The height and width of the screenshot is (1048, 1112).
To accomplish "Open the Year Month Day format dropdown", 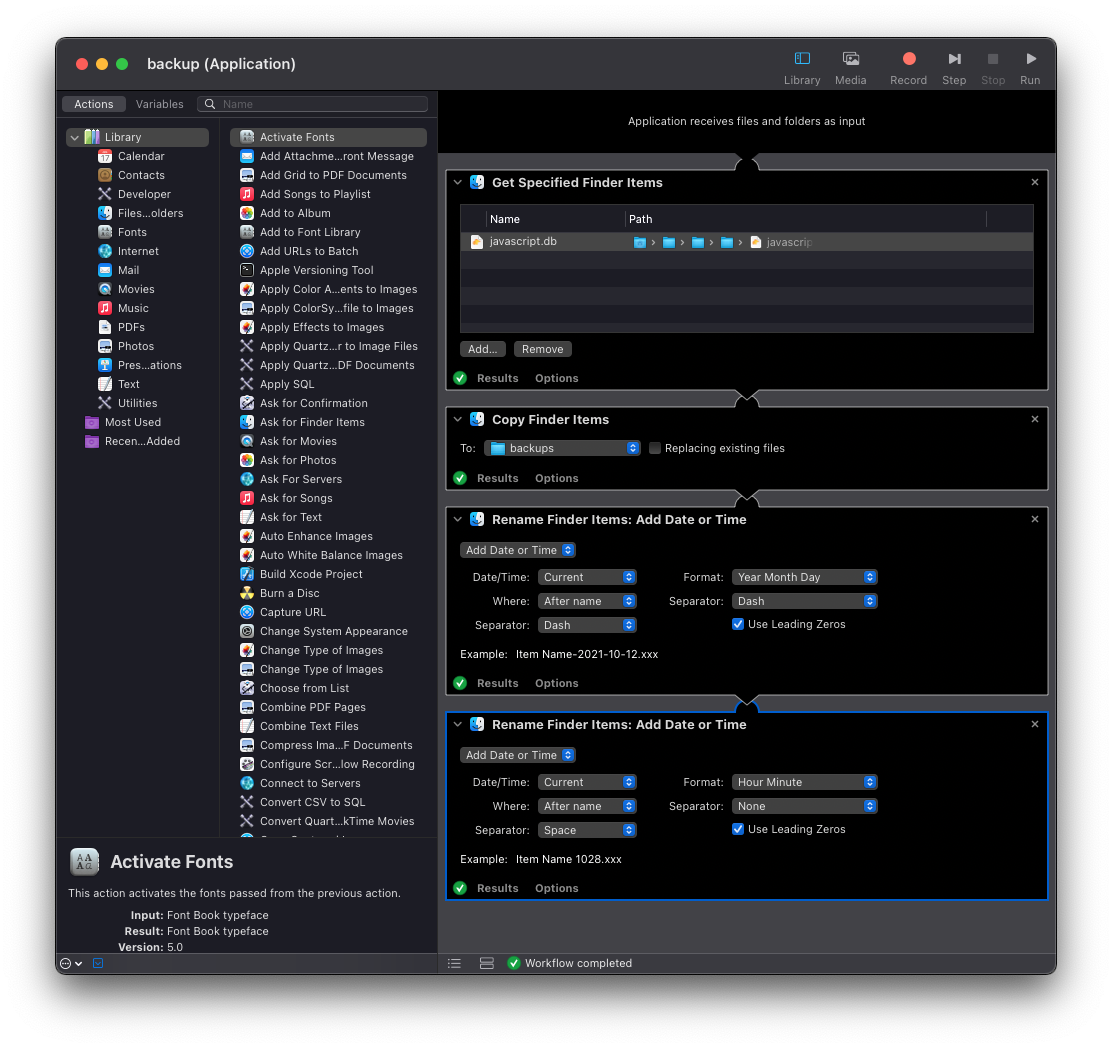I will 805,577.
